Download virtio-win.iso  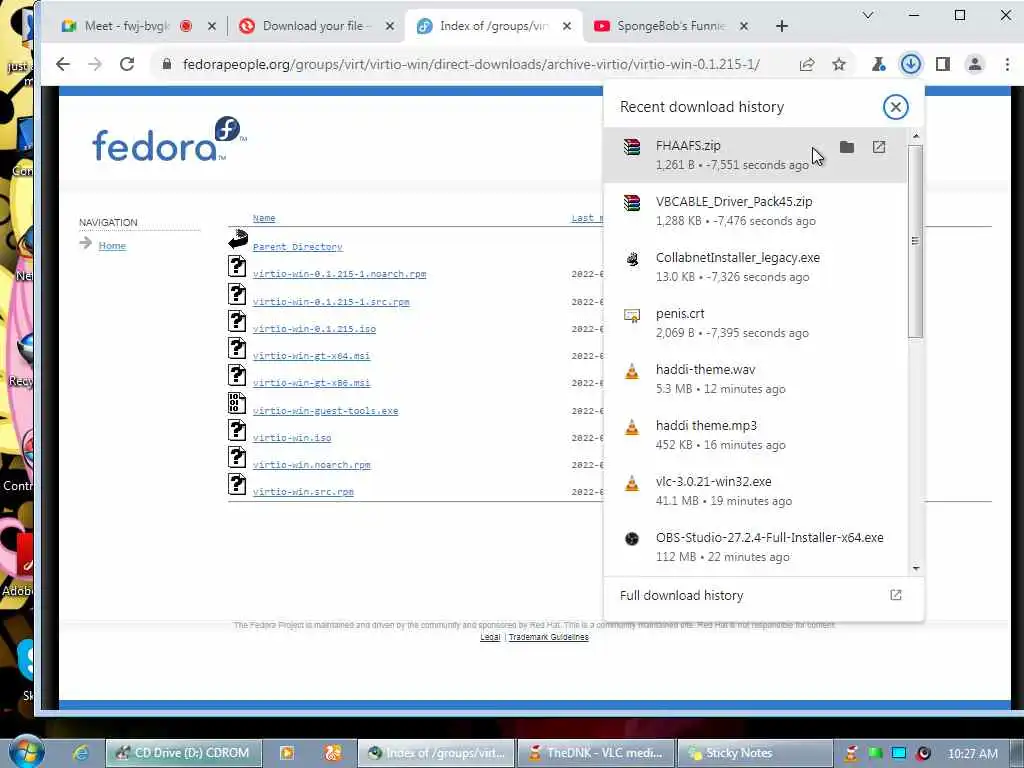(x=292, y=438)
